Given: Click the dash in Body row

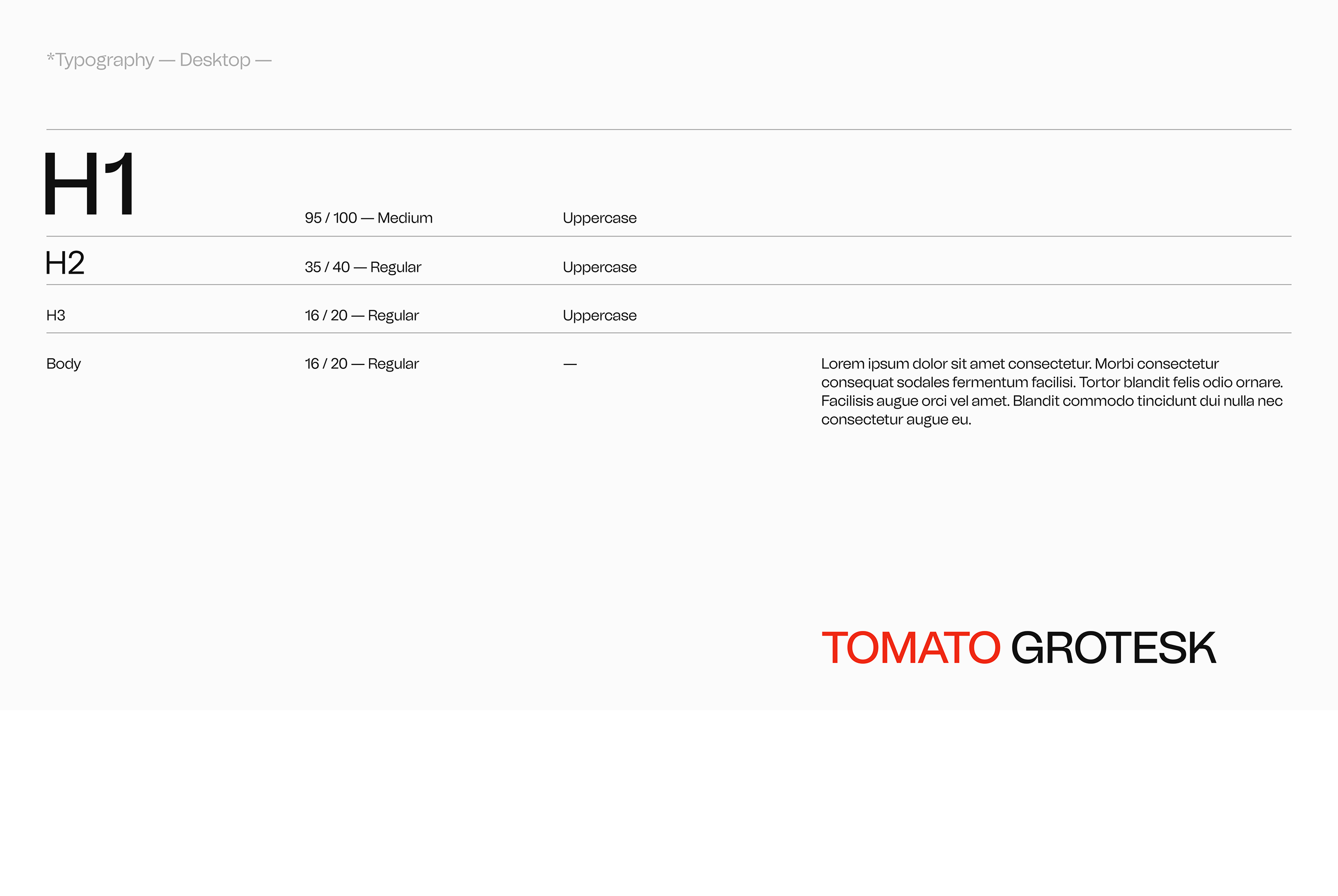Looking at the screenshot, I should pyautogui.click(x=570, y=364).
